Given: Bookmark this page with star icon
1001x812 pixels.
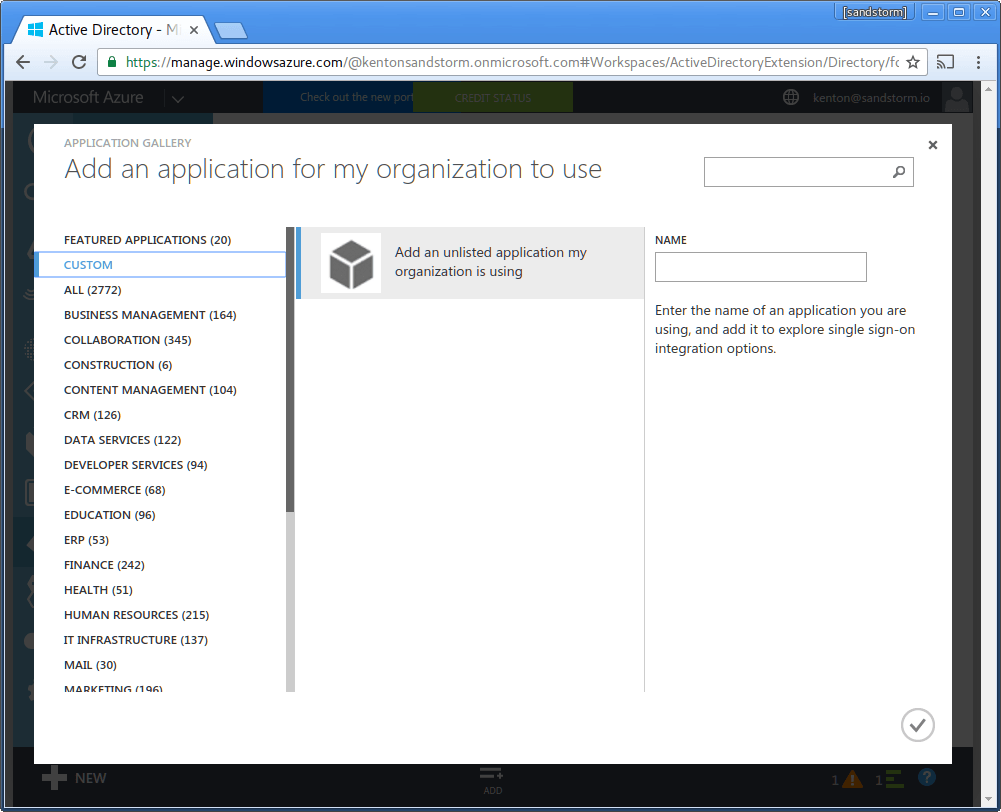Looking at the screenshot, I should tap(913, 62).
